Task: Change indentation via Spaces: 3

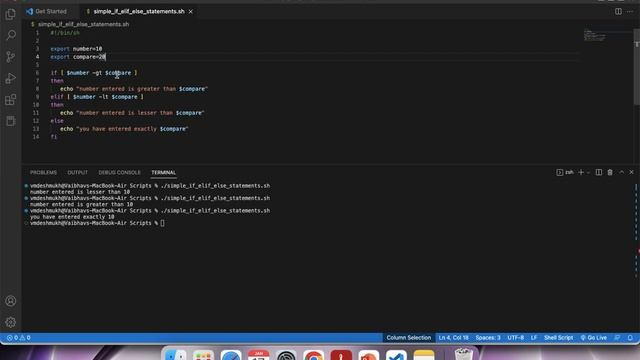Action: tap(488, 338)
